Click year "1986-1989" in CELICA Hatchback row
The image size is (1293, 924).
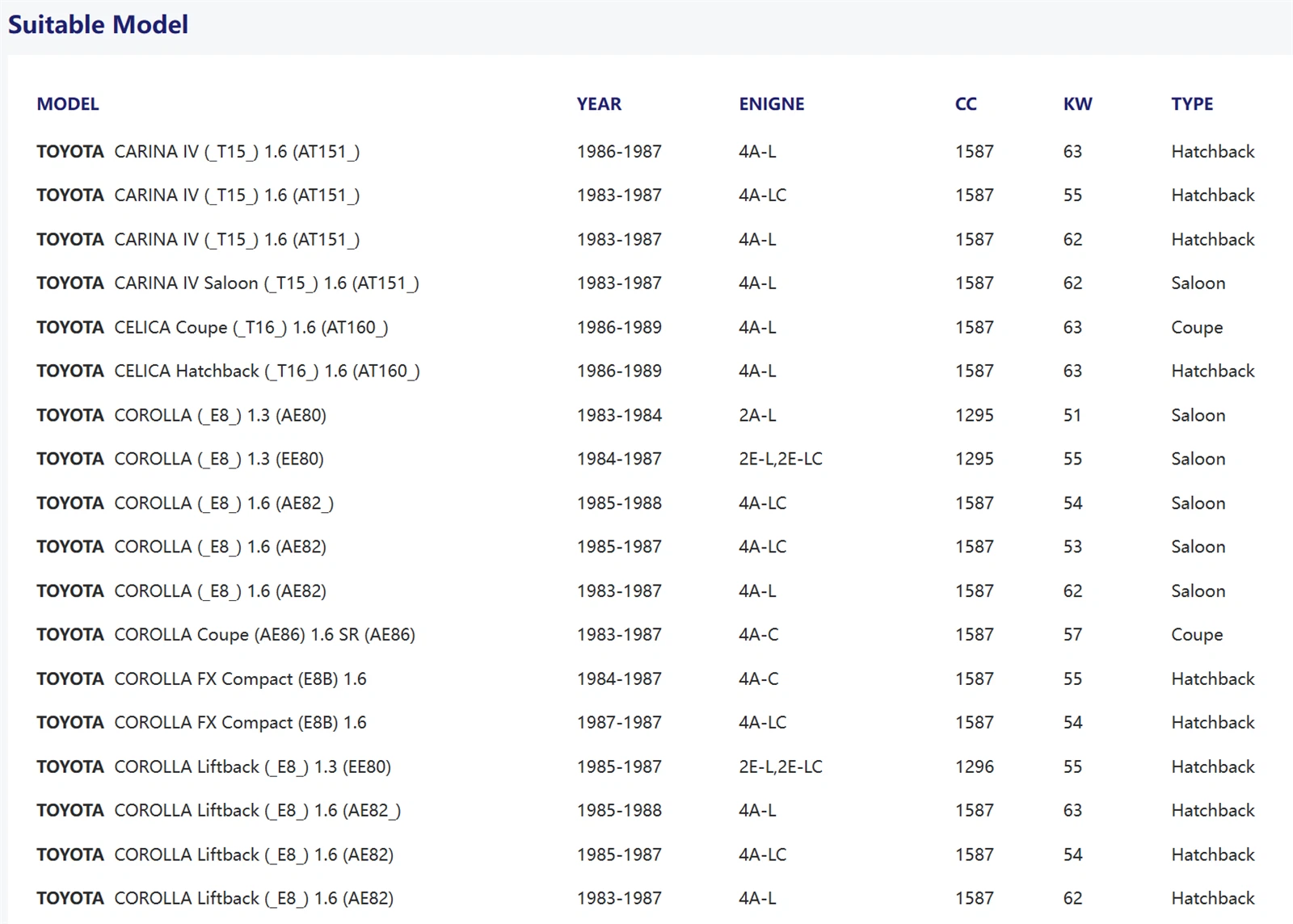click(619, 372)
